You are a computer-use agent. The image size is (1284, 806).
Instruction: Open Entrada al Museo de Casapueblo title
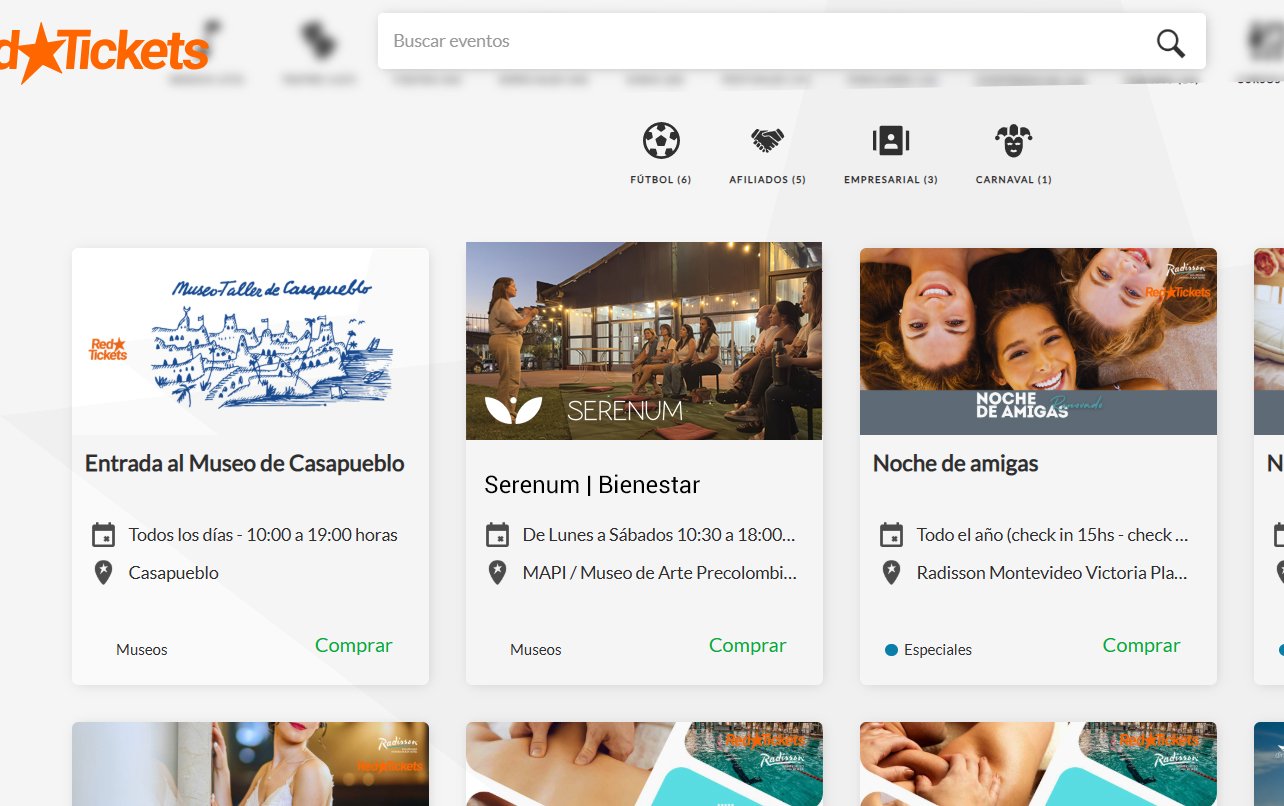coord(245,464)
